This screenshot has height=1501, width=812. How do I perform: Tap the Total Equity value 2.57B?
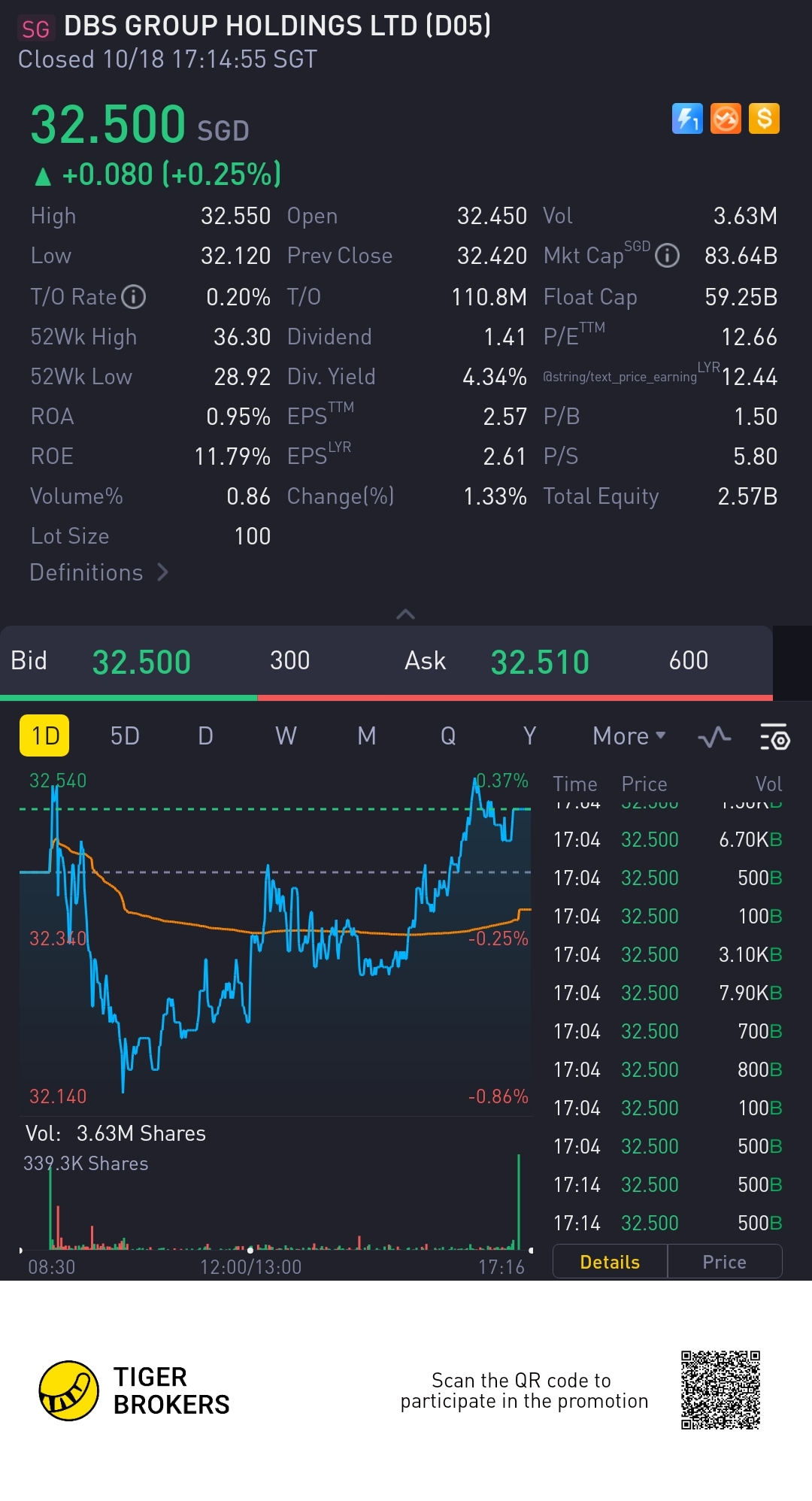(747, 496)
